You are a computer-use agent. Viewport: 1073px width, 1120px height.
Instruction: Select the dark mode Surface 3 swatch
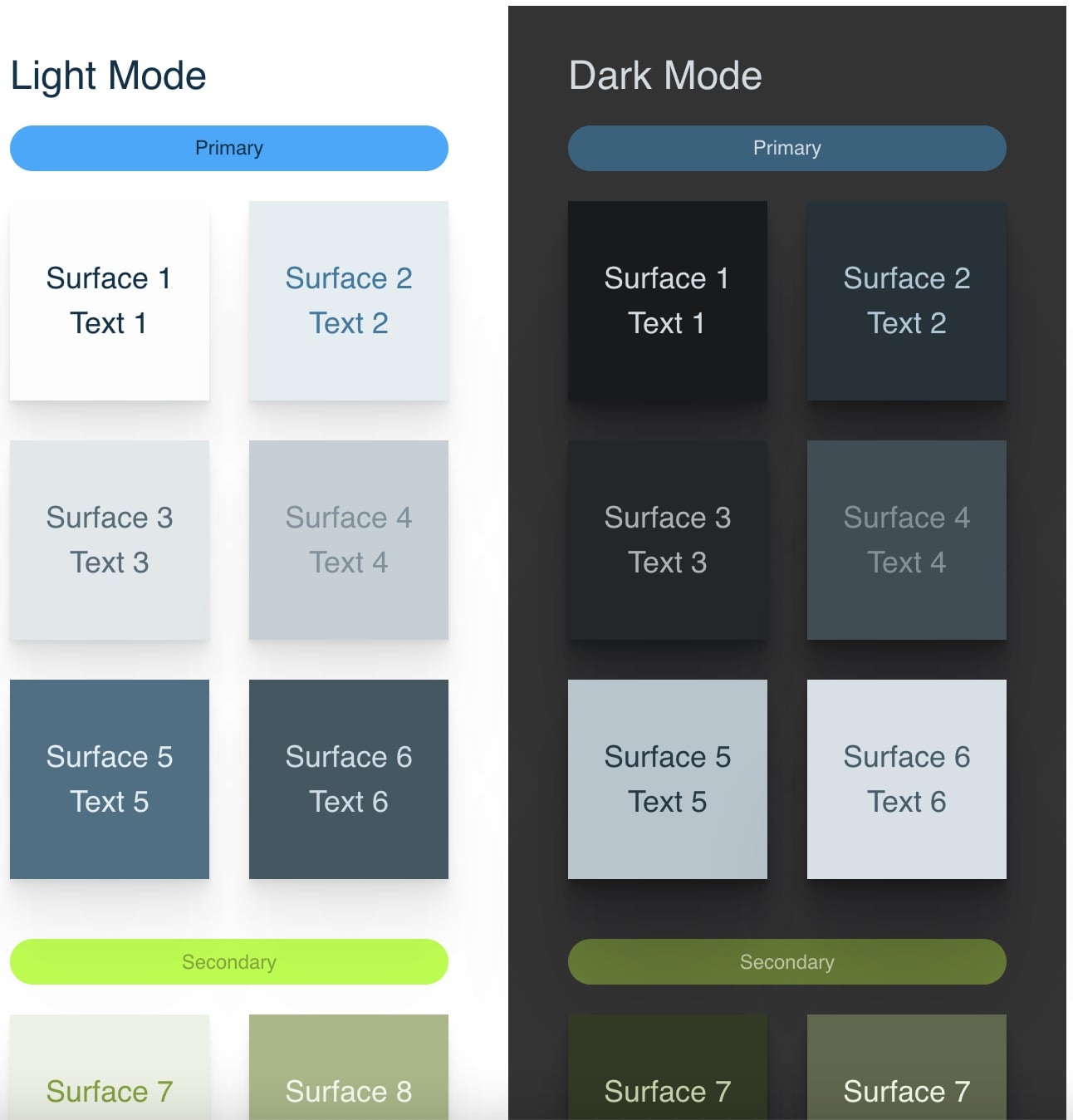click(x=668, y=540)
